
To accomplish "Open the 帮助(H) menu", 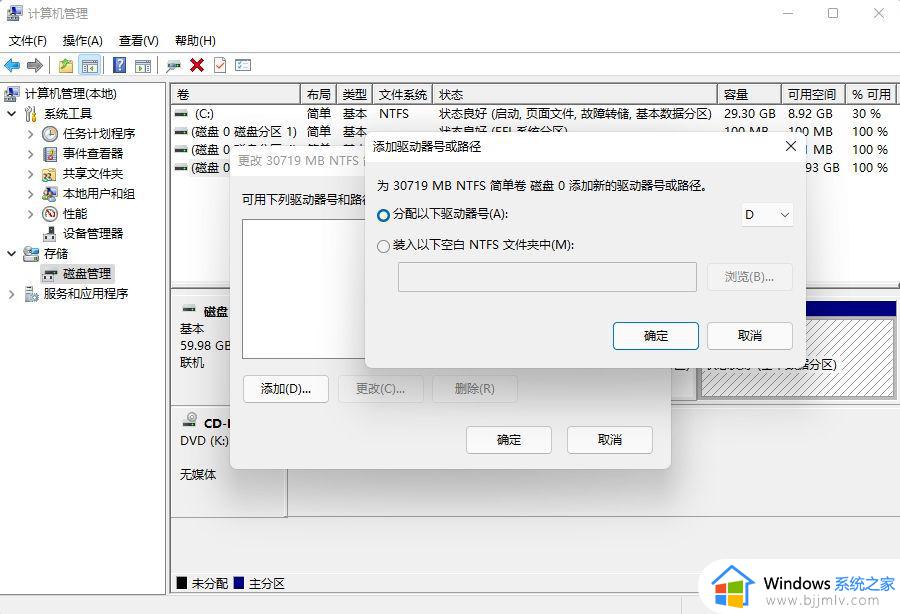I will [195, 41].
